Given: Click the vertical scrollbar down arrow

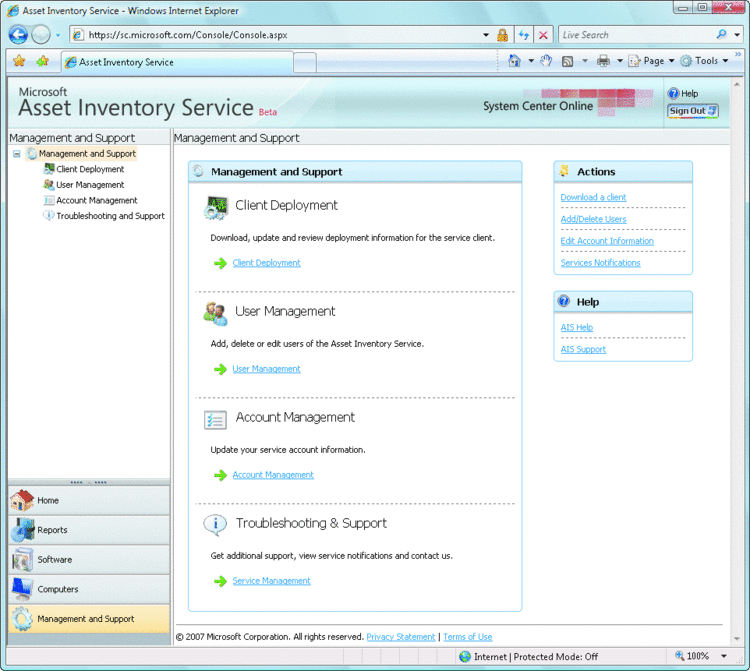Looking at the screenshot, I should pos(737,639).
